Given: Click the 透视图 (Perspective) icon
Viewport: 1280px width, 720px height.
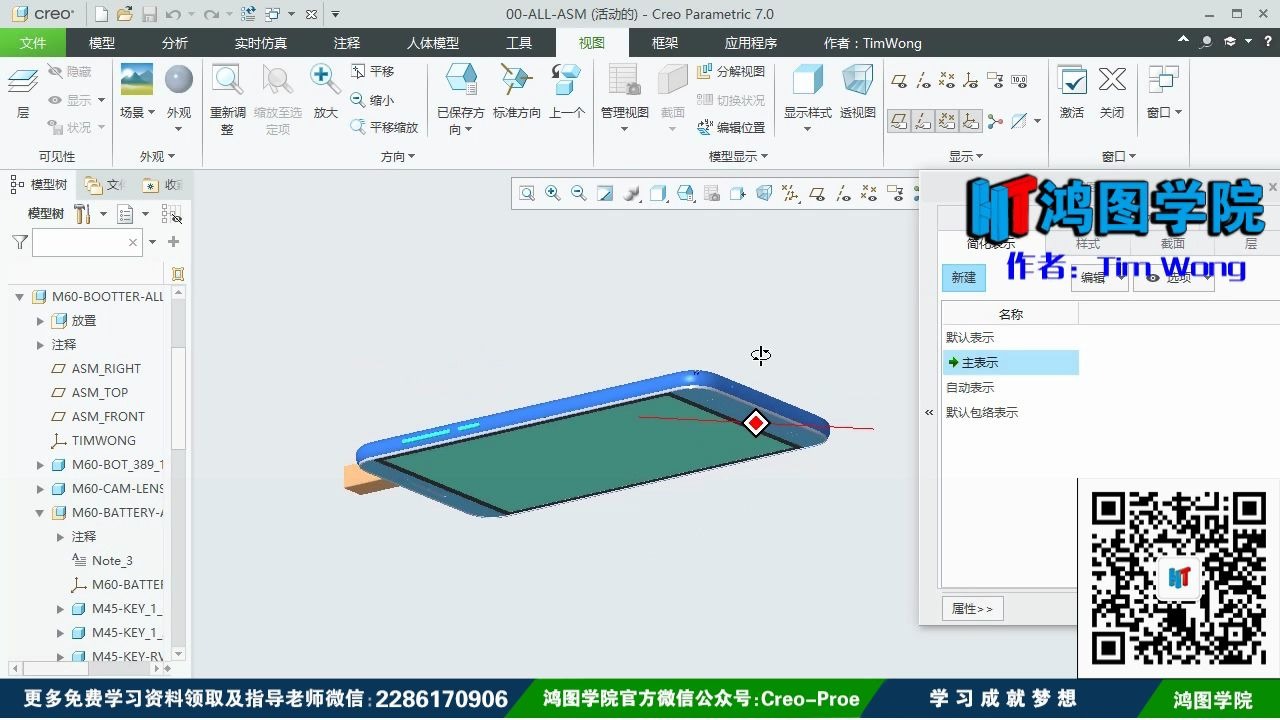Looking at the screenshot, I should point(857,95).
